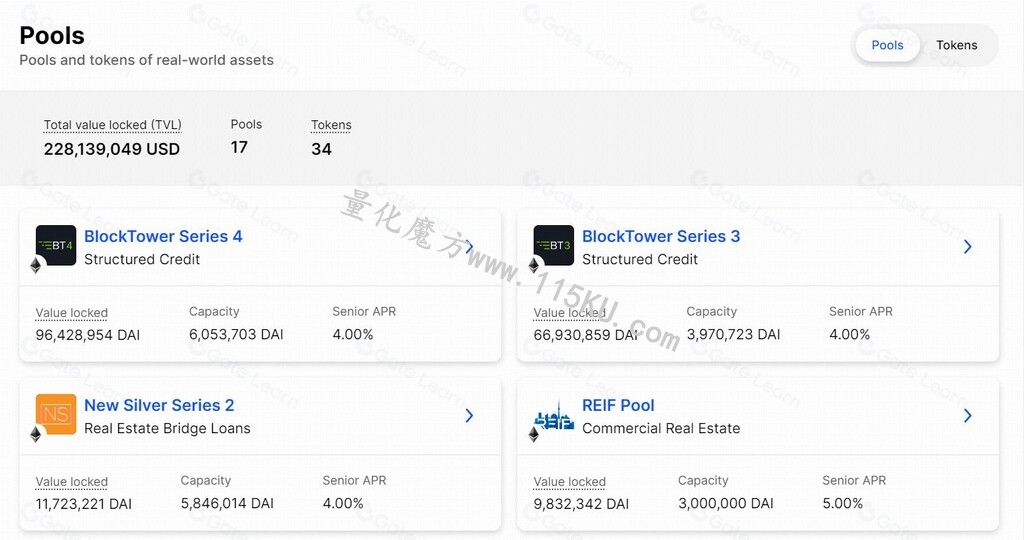Click the Commercial Real Estate subtitle
Image resolution: width=1024 pixels, height=540 pixels.
coord(661,428)
